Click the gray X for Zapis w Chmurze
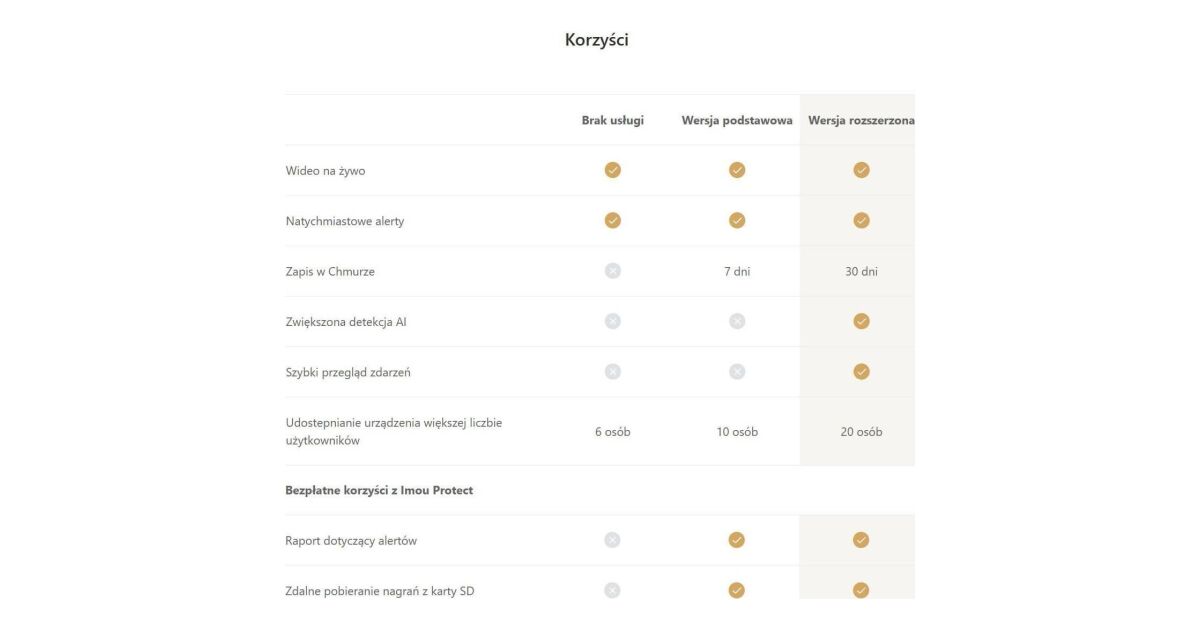The height and width of the screenshot is (630, 1200). click(613, 271)
